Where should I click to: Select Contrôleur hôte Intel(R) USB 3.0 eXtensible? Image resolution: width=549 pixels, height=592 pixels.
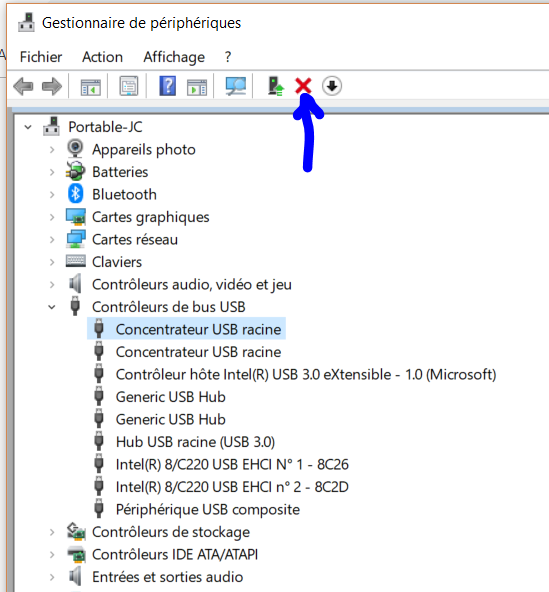pos(306,375)
